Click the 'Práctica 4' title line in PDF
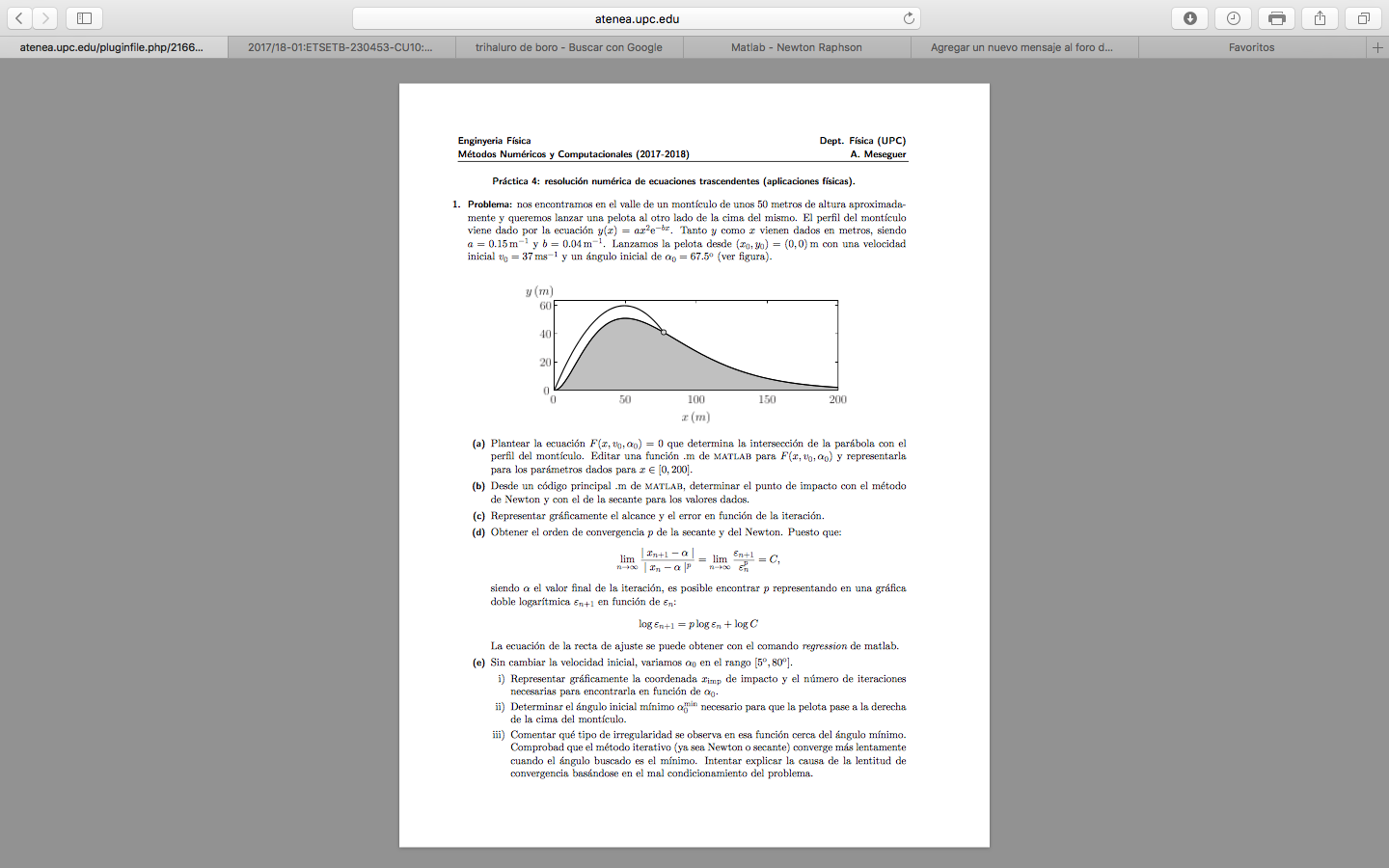1389x868 pixels. pos(673,181)
